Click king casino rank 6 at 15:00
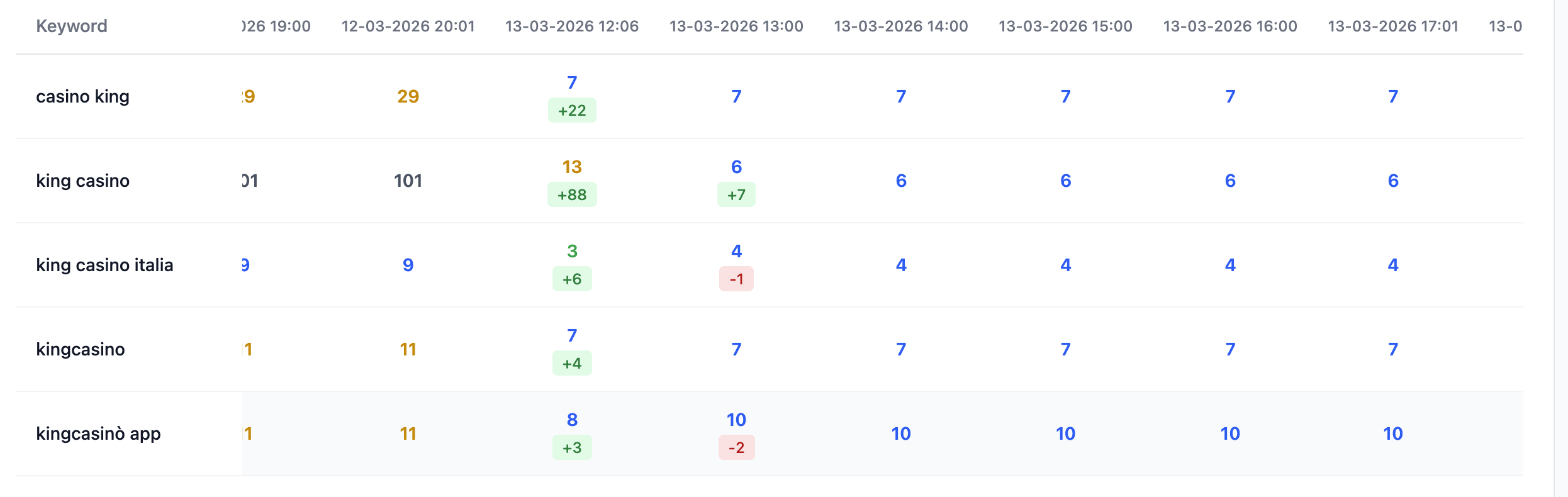This screenshot has width=1568, height=497. click(x=1065, y=181)
